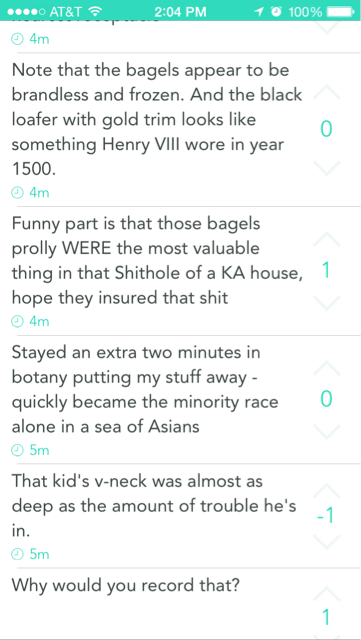Screen dimensions: 361x640
Task: Tap the -1 score on v-neck post
Action: [325, 517]
